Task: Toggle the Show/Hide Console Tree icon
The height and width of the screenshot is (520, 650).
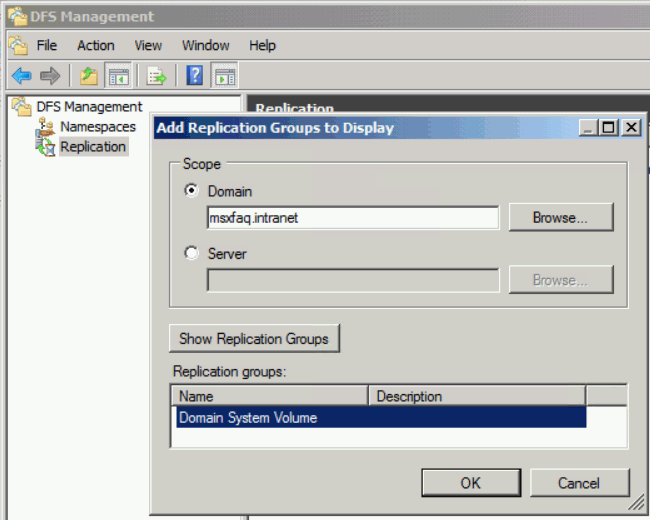Action: tap(118, 76)
